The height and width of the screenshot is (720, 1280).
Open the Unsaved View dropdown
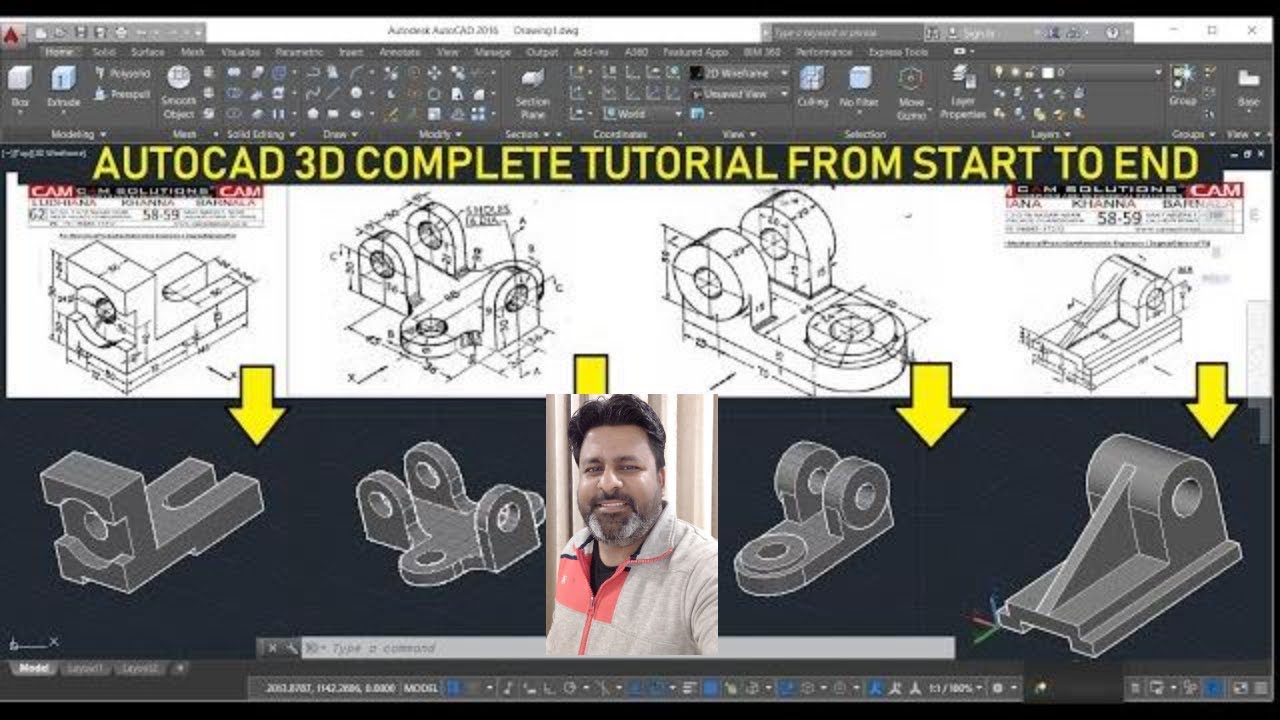(x=738, y=93)
